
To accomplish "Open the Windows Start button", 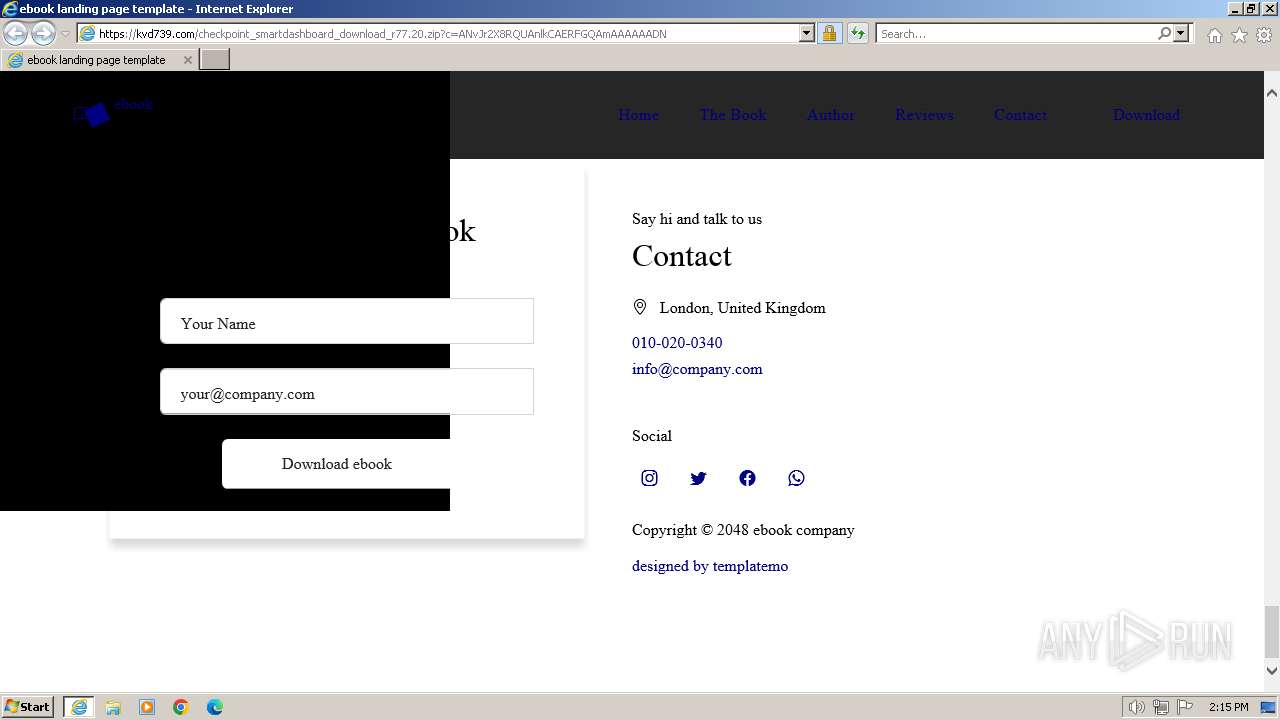I will [28, 707].
